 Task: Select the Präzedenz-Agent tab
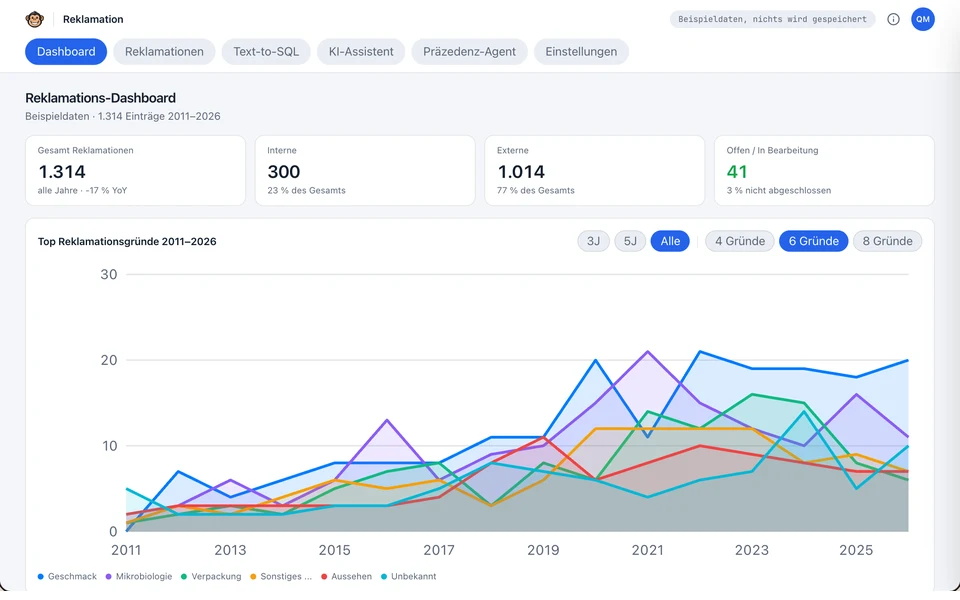(x=469, y=51)
